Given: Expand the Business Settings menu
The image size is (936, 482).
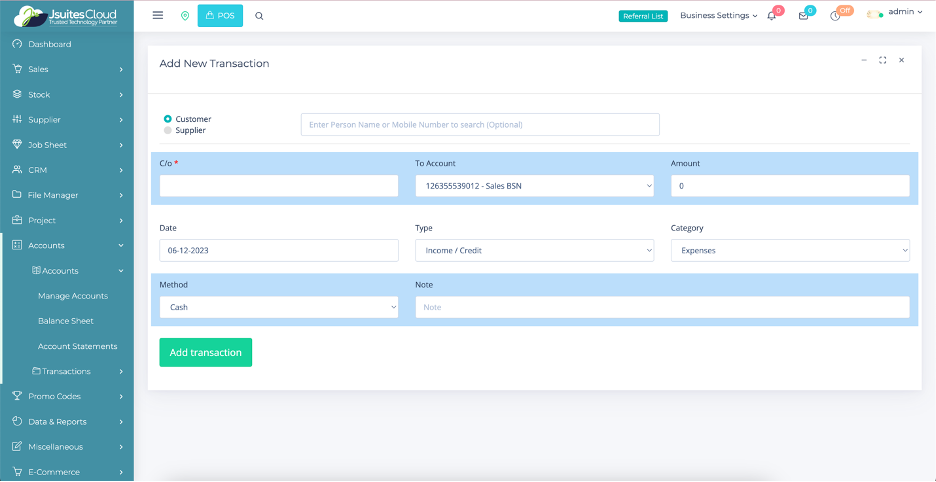Looking at the screenshot, I should (718, 15).
